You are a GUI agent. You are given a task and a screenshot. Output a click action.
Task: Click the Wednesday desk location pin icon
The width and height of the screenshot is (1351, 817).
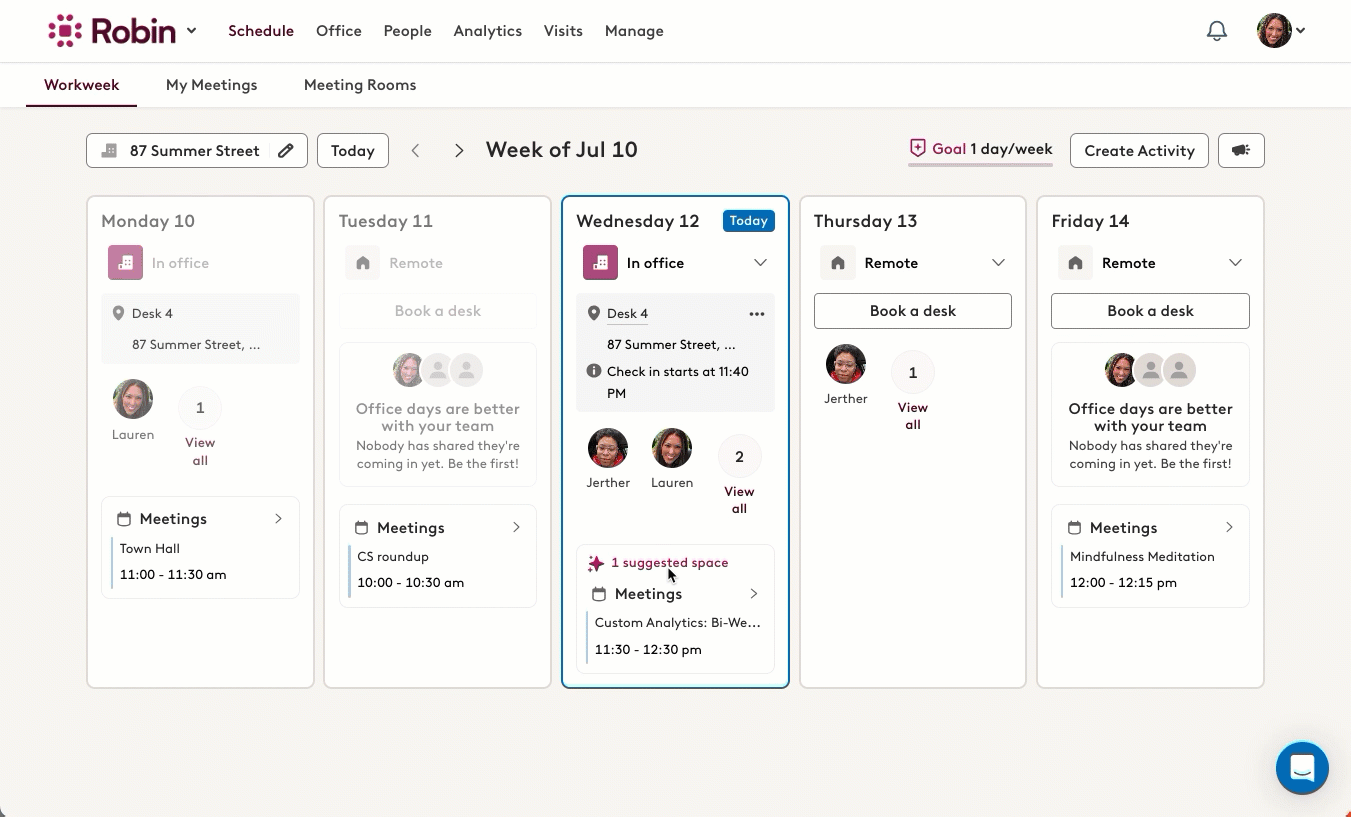[x=594, y=314]
